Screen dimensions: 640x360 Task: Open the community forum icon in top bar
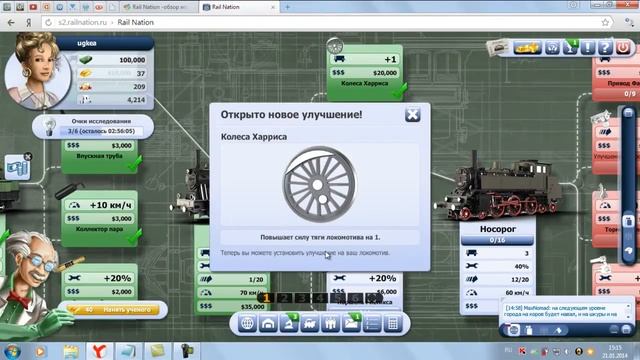click(x=552, y=48)
